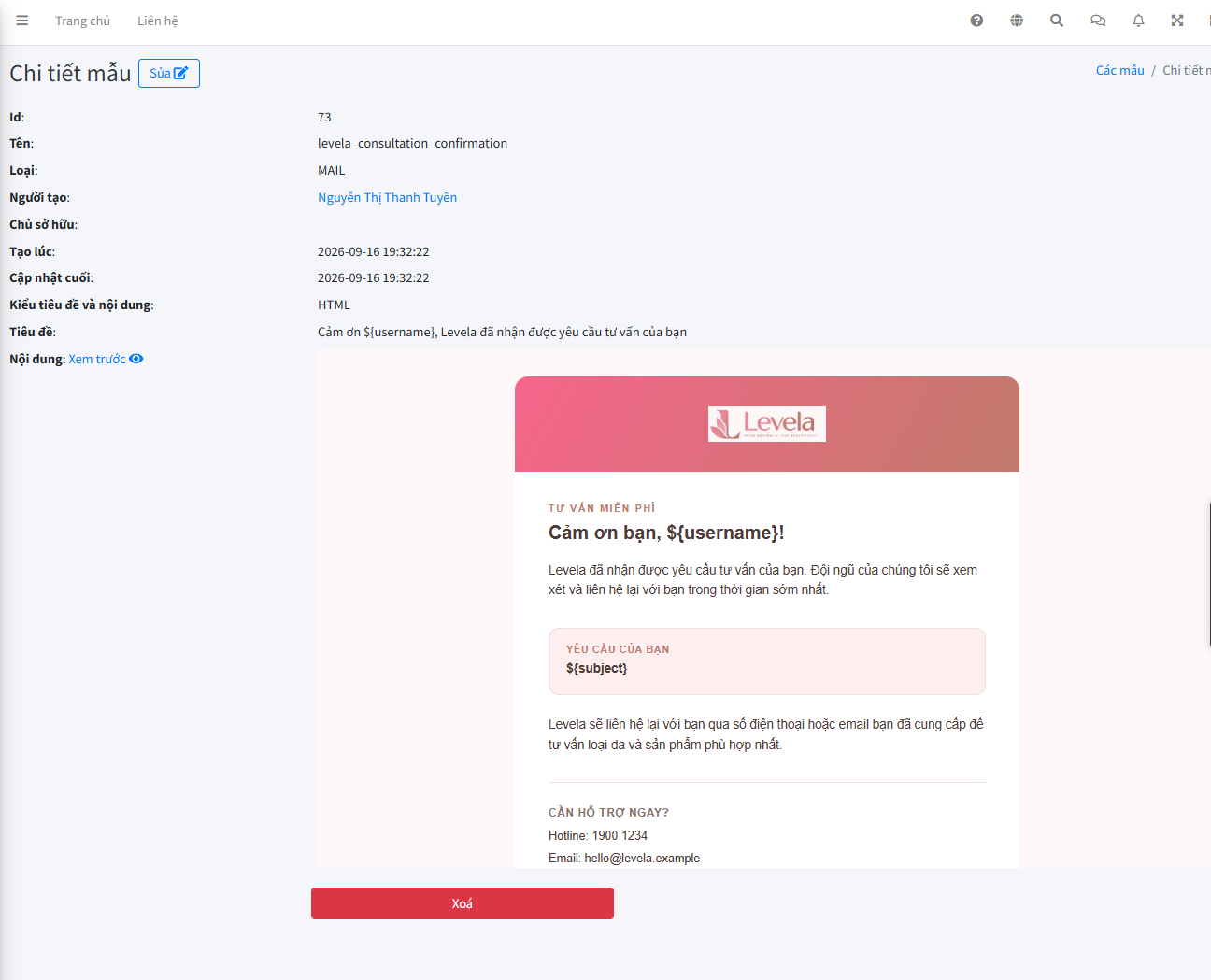The width and height of the screenshot is (1211, 980).
Task: Open creator Nguyễn Thị Thanh Tuyền link
Action: (x=388, y=197)
